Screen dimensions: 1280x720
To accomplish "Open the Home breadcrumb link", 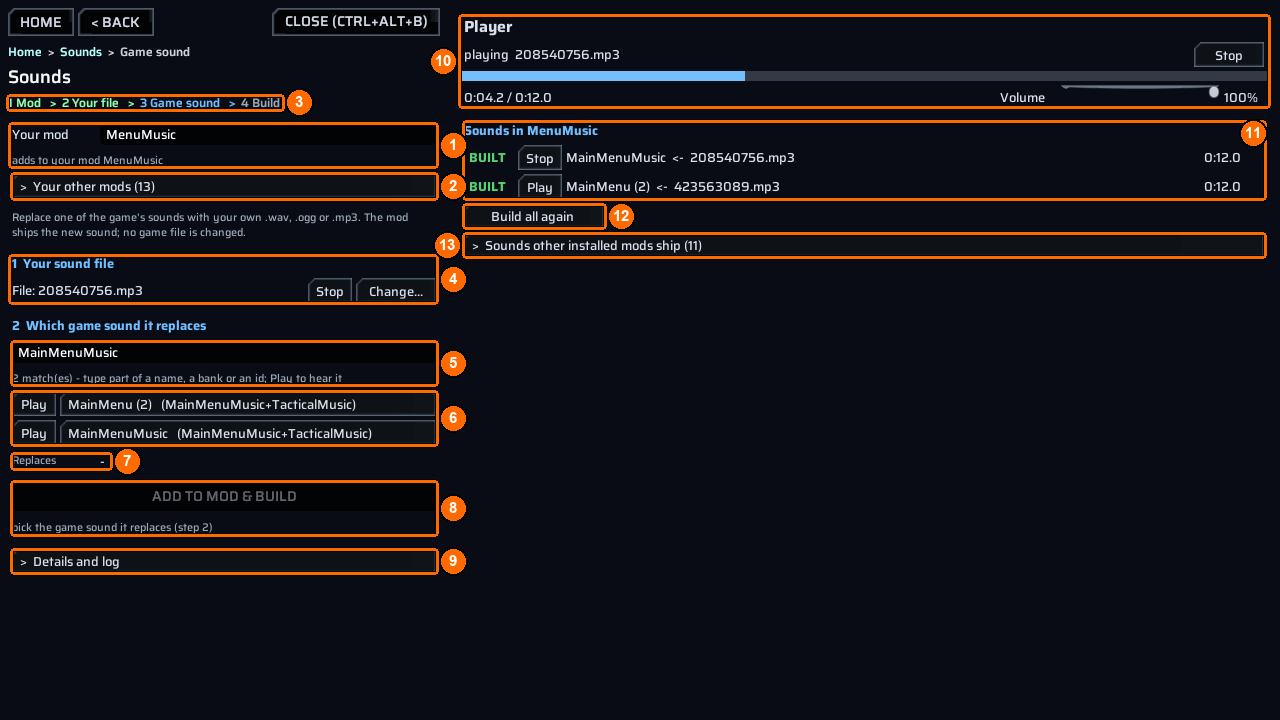I will [x=25, y=52].
